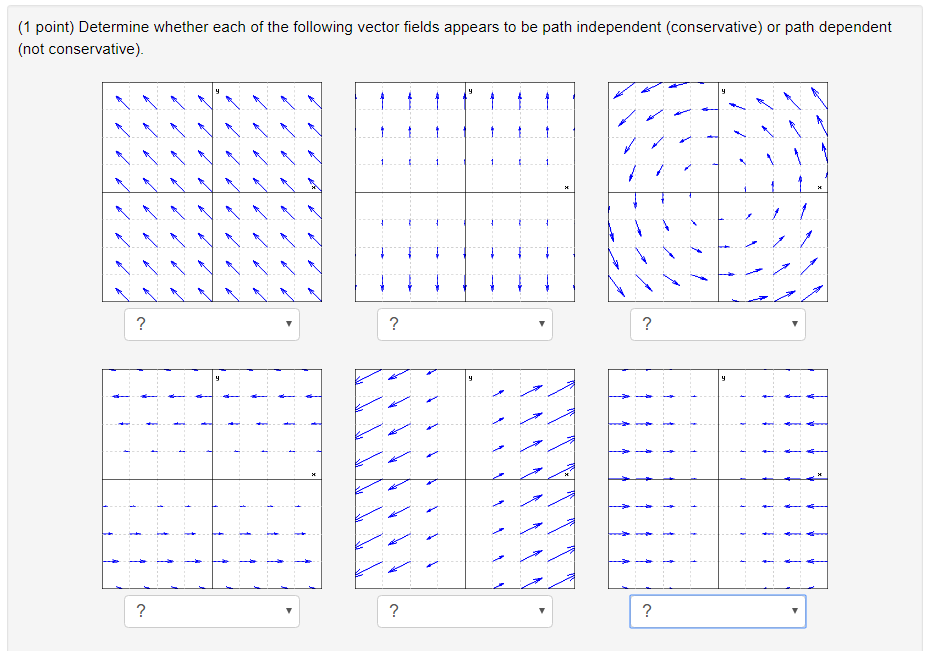This screenshot has height=651, width=925.
Task: Click the horizontal shear vector field plot
Action: click(x=211, y=480)
